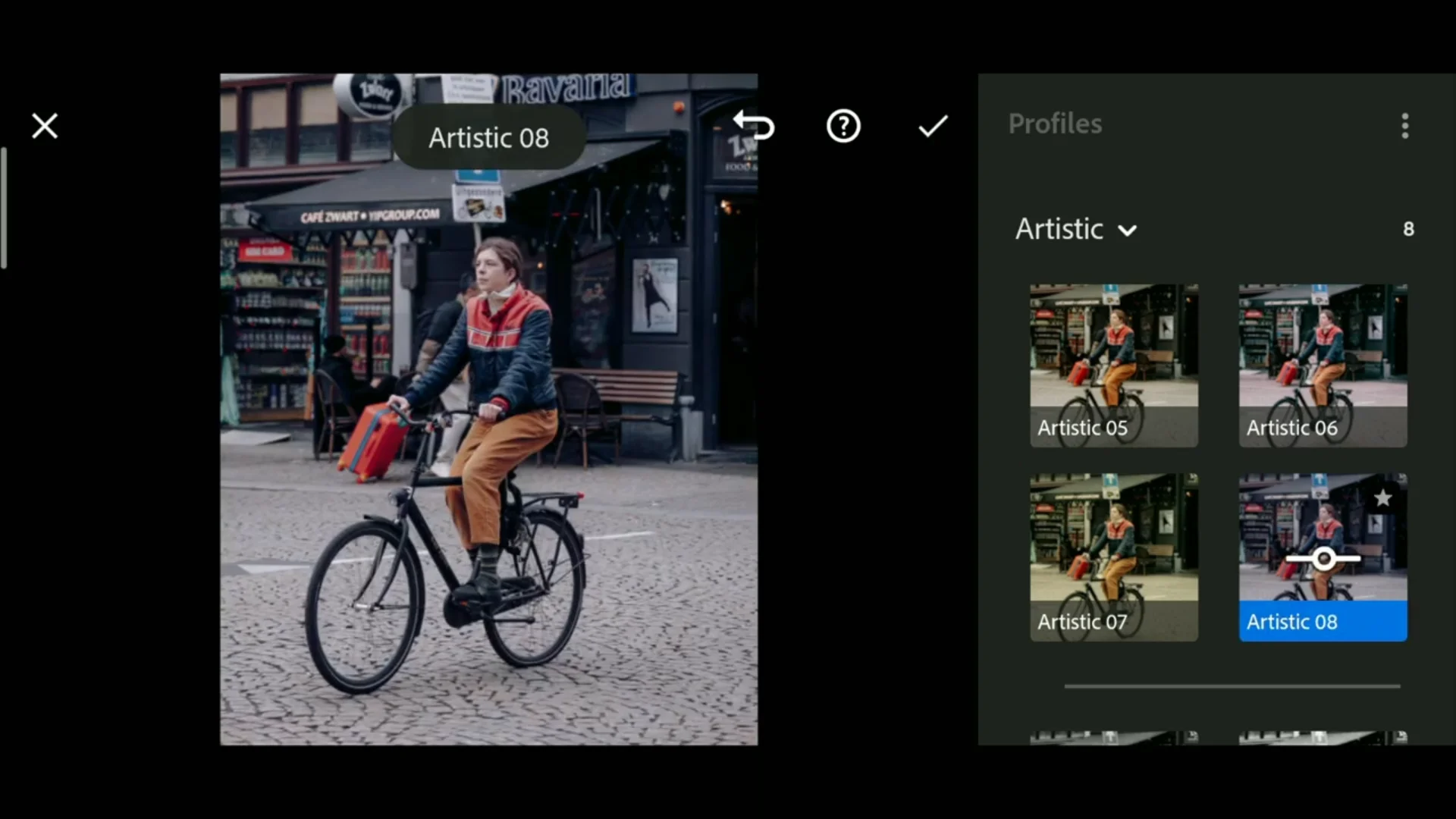Select the Artistic 05 profile thumbnail
The height and width of the screenshot is (819, 1456).
(x=1114, y=366)
